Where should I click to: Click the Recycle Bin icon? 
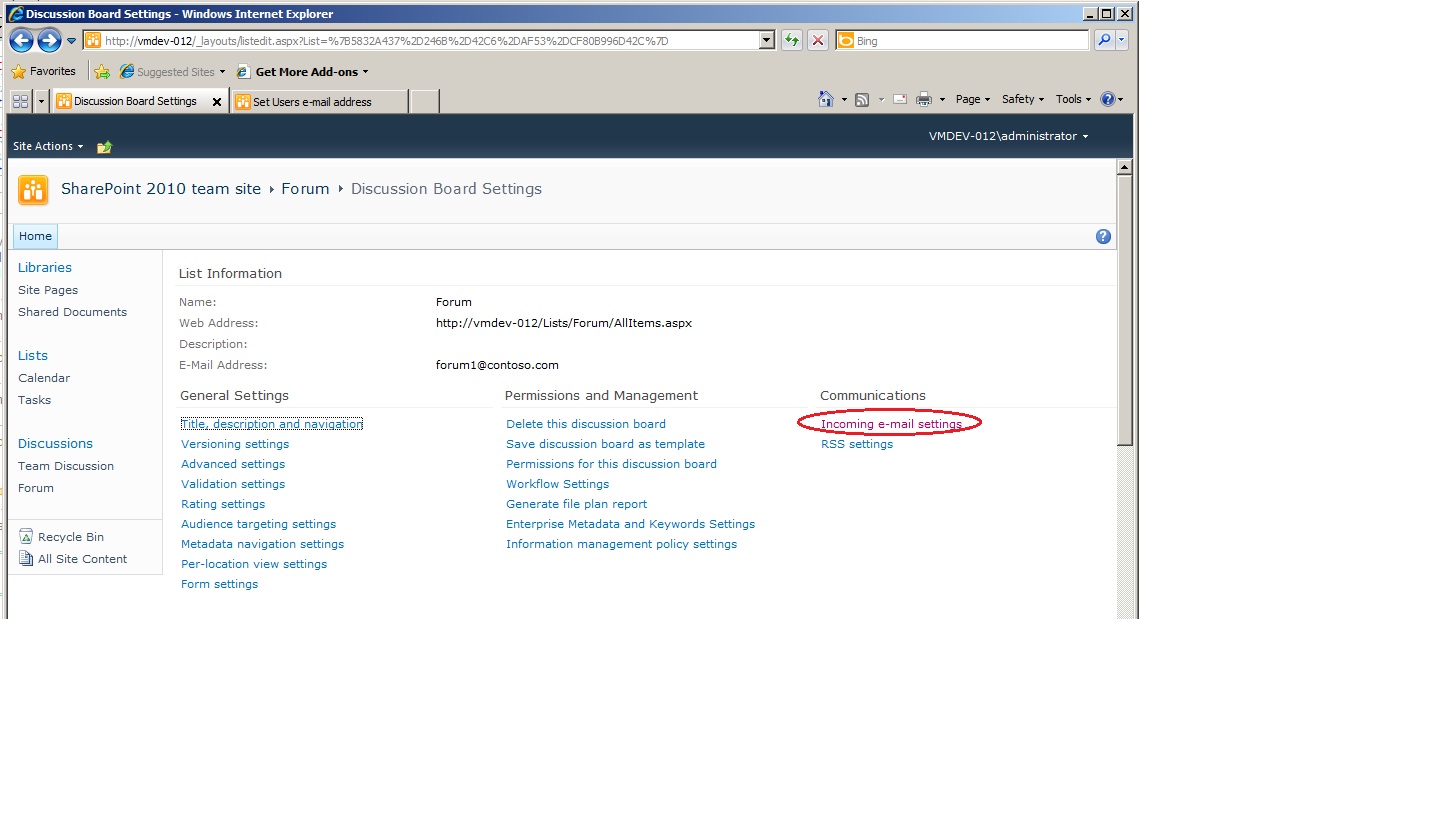[x=26, y=537]
